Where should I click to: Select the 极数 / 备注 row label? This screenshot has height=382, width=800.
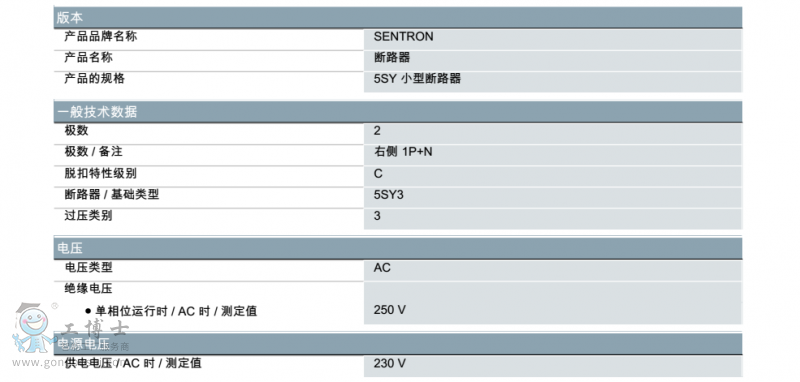[x=93, y=152]
